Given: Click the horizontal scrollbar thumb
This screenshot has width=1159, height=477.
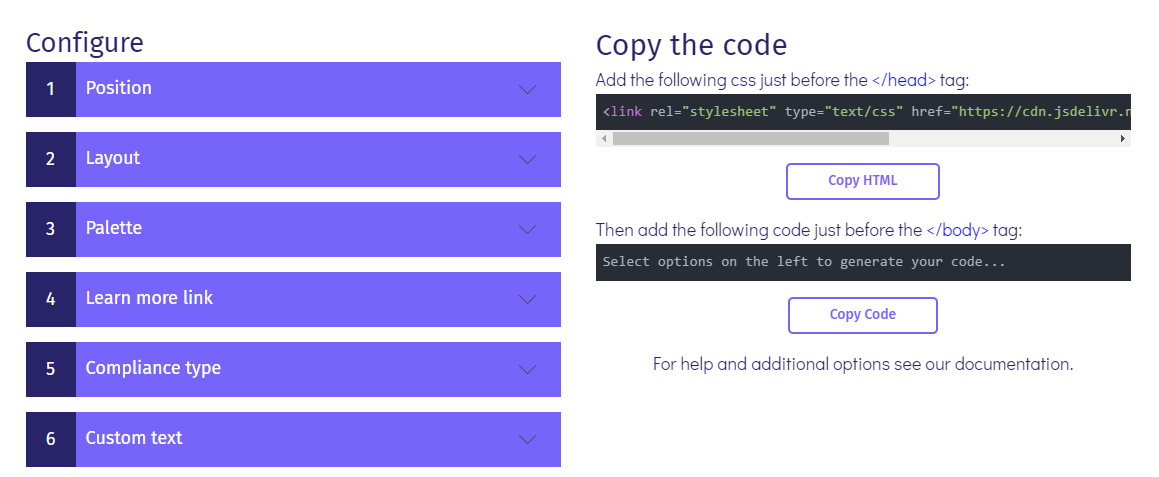Looking at the screenshot, I should pos(750,139).
